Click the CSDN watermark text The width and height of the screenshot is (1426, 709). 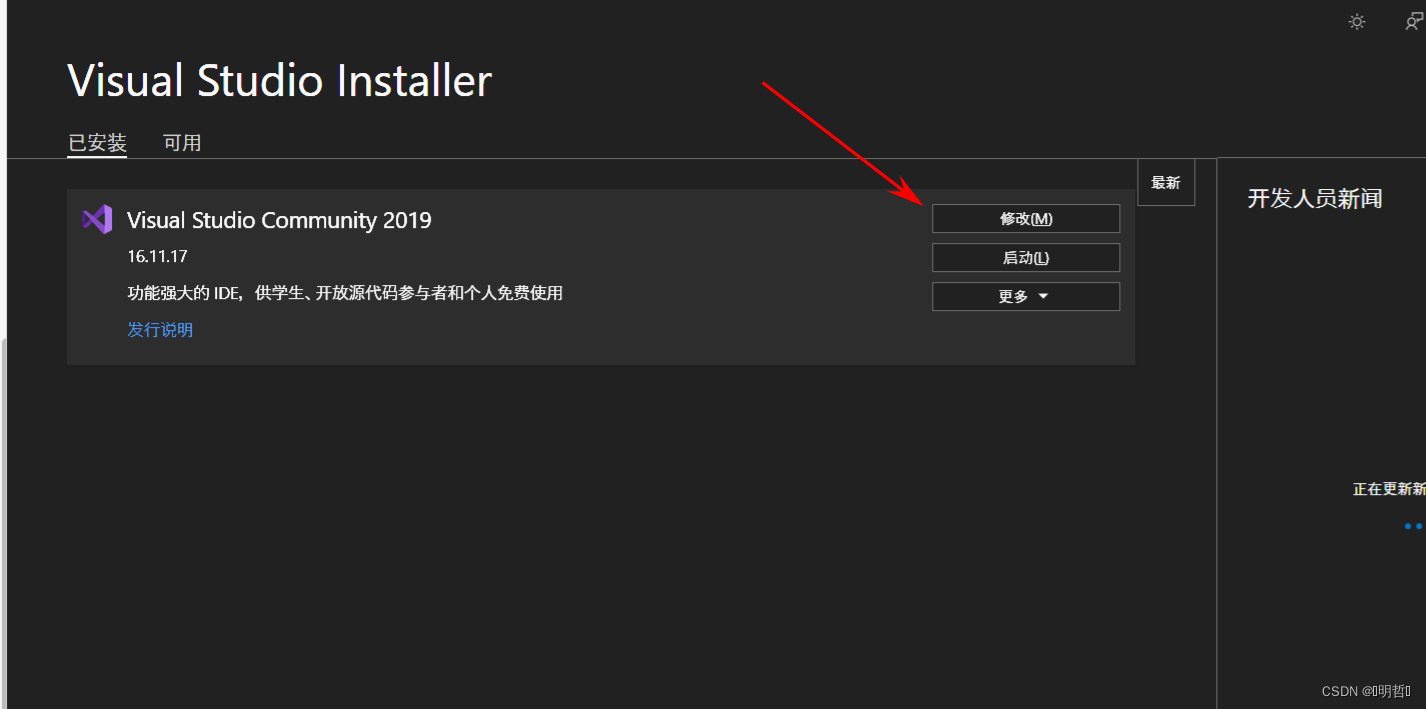tap(1366, 691)
